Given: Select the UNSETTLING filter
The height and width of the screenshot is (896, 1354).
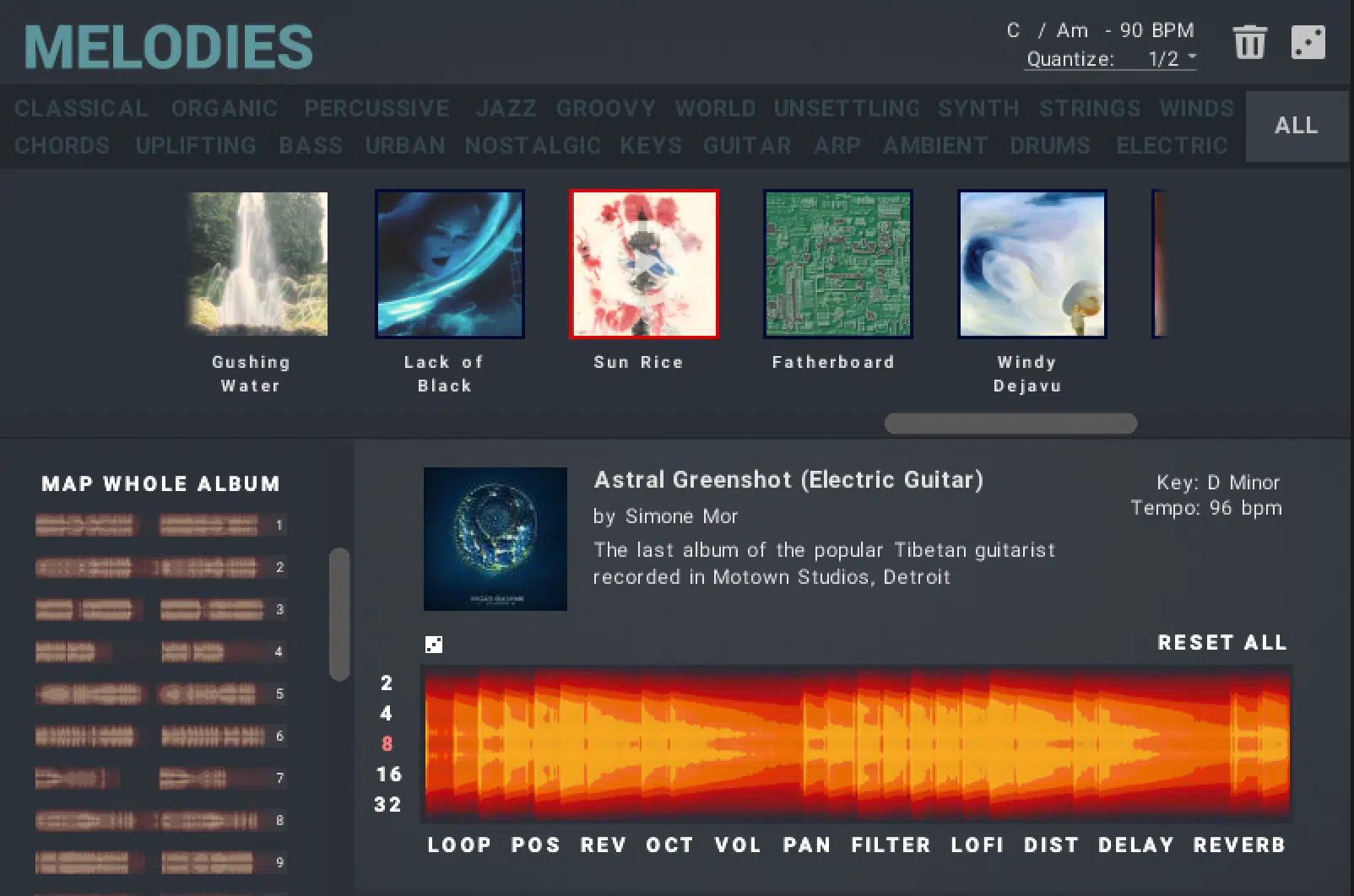Looking at the screenshot, I should click(846, 108).
